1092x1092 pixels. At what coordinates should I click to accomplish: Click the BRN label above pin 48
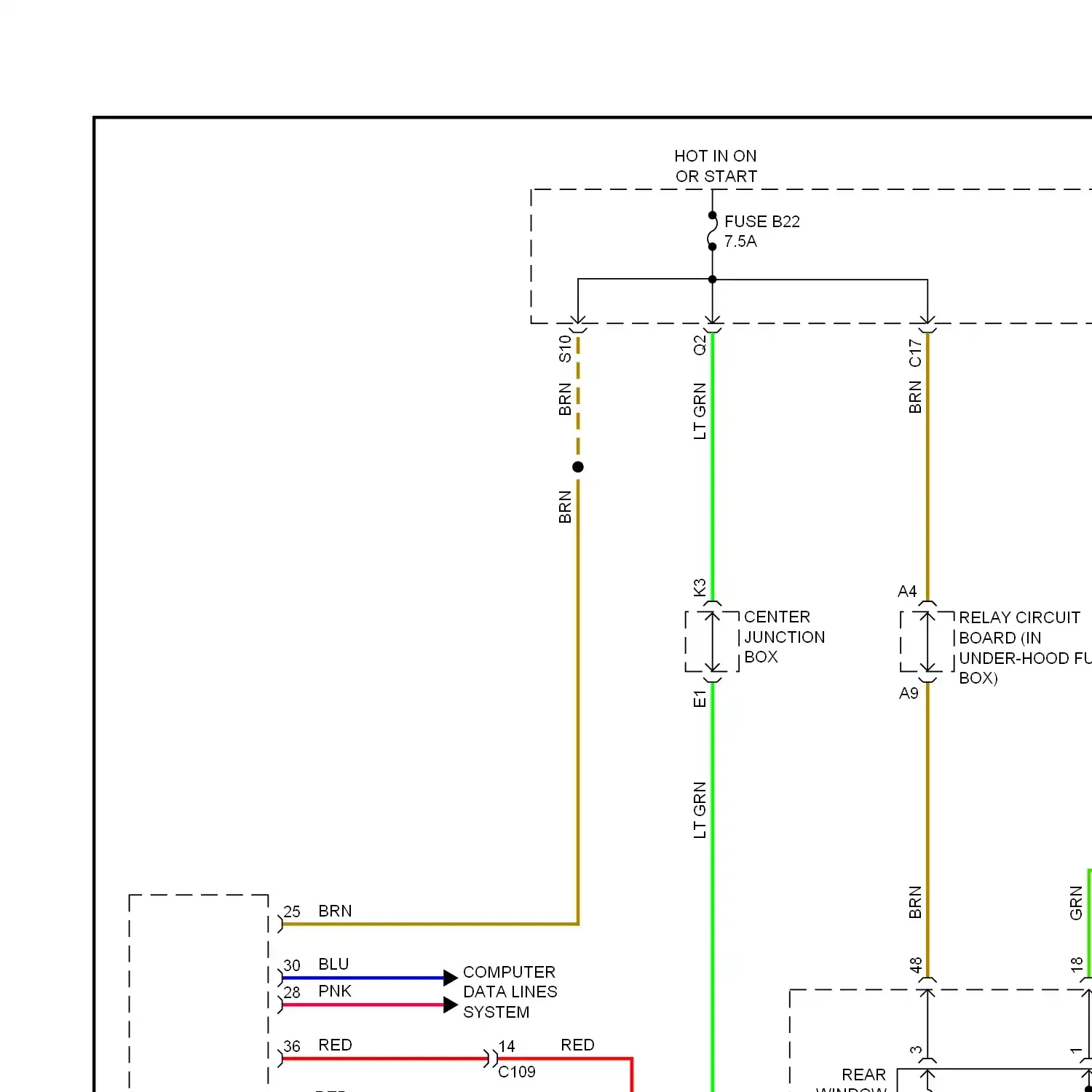coord(915,902)
